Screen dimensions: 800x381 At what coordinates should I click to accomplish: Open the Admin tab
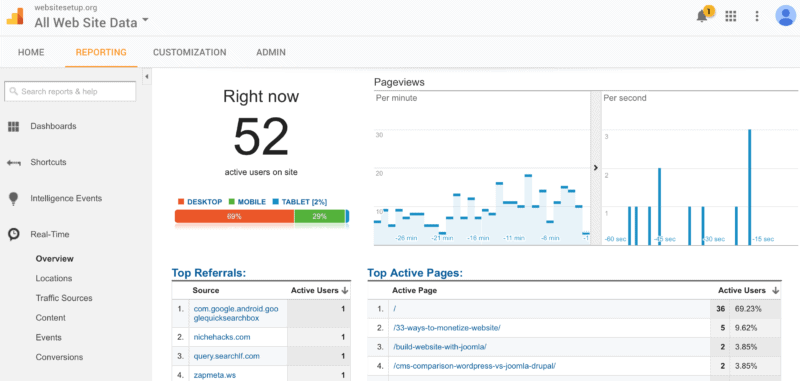[271, 52]
